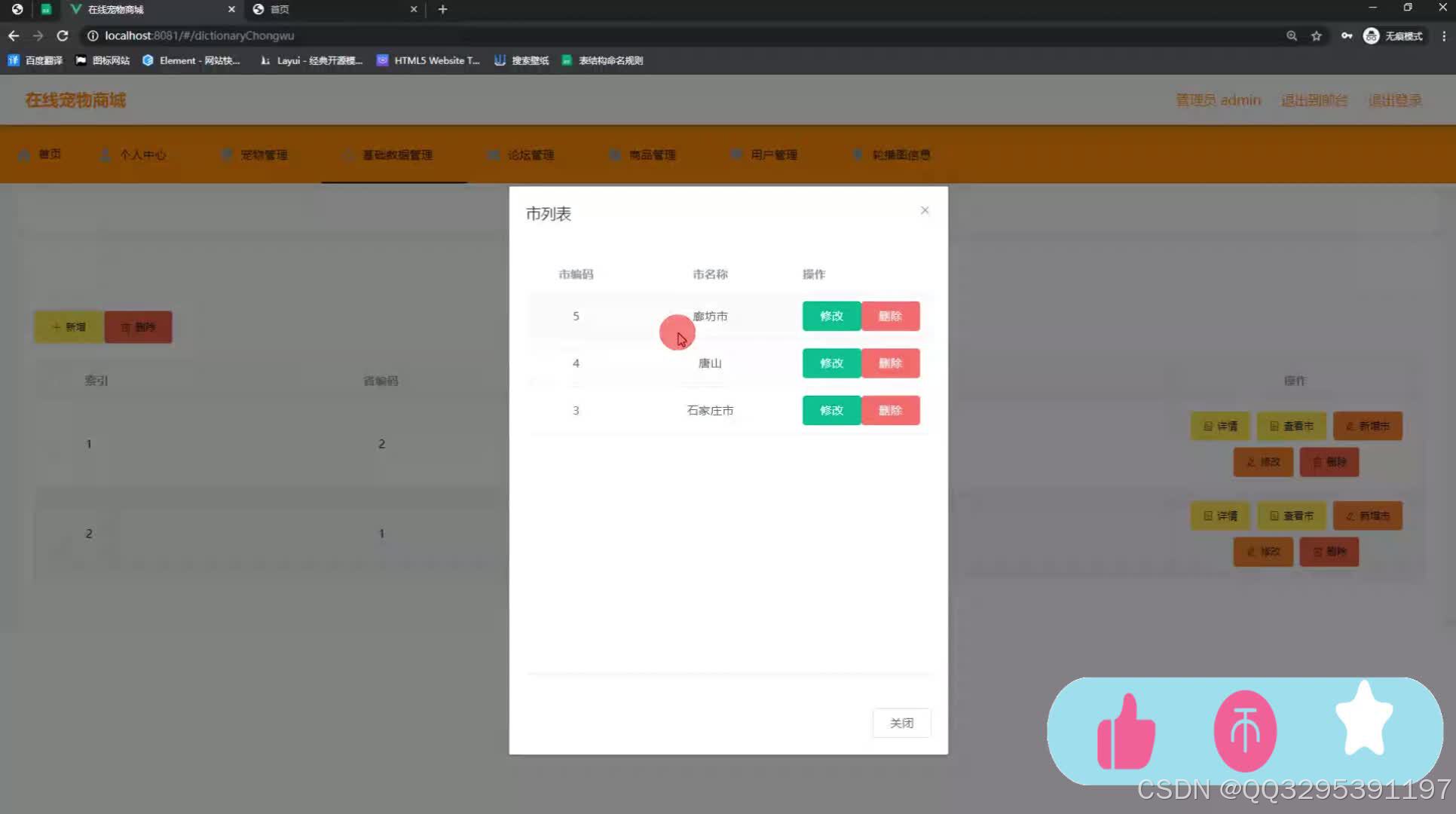Click 详情 in the second province row
The height and width of the screenshot is (814, 1456).
coord(1220,516)
